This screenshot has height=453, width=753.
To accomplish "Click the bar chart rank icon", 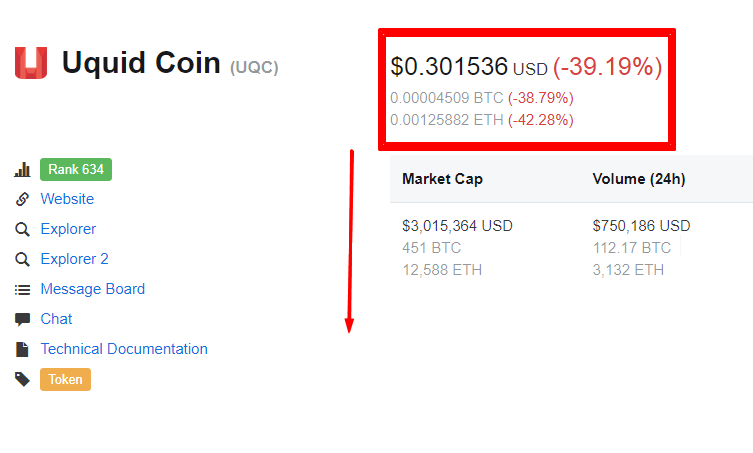I will point(22,170).
